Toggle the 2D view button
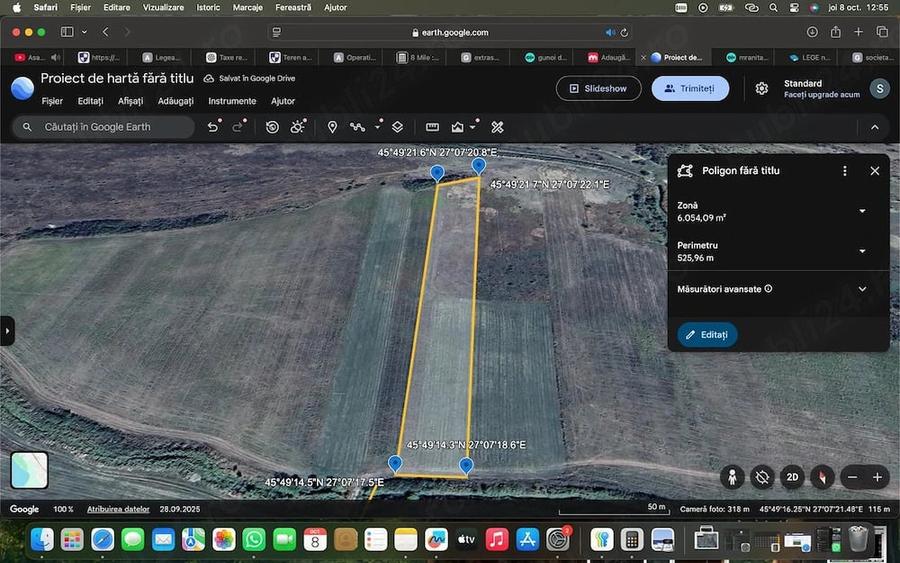This screenshot has height=563, width=900. (792, 477)
